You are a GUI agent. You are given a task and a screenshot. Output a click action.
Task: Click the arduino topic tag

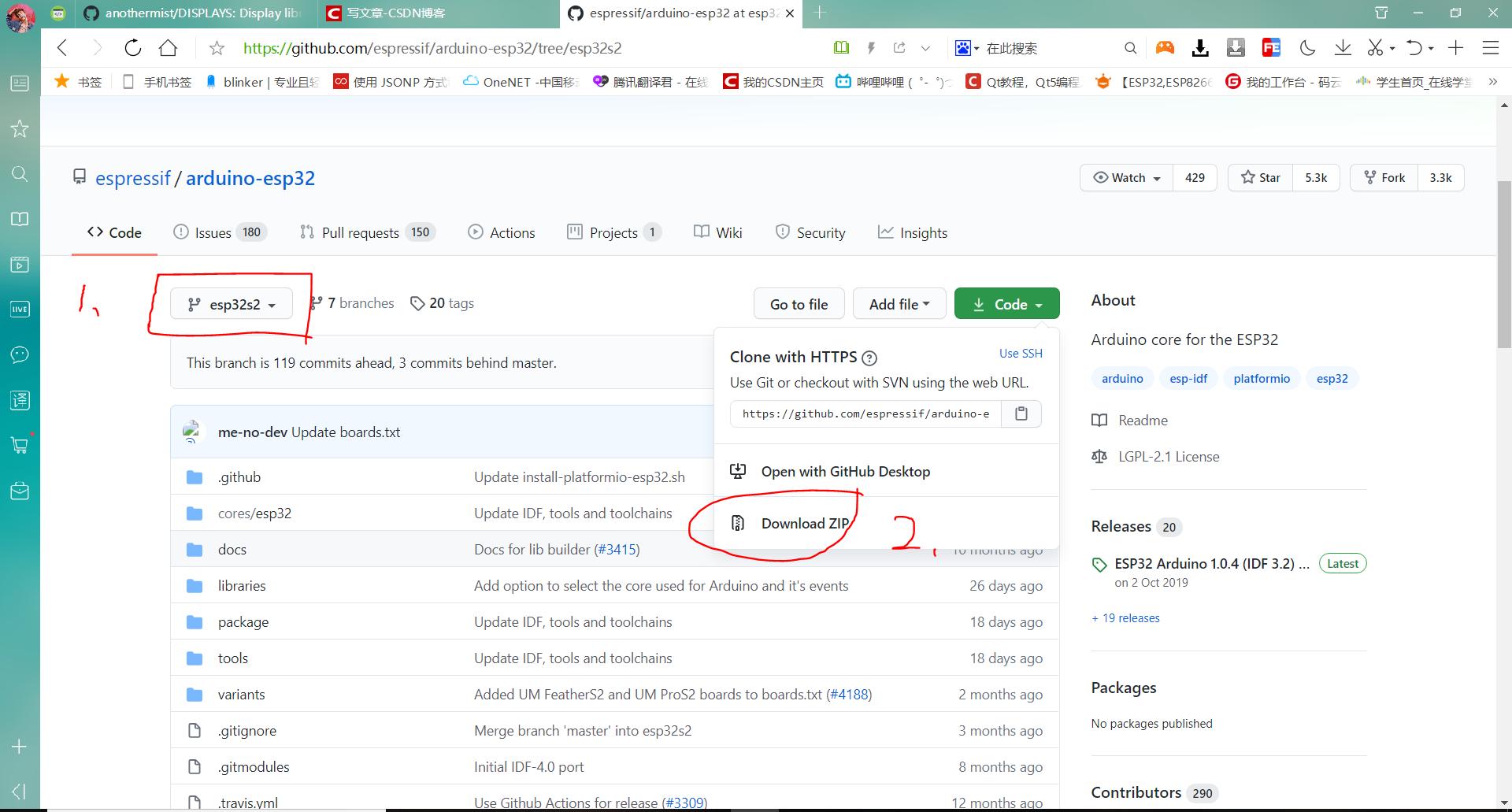point(1122,379)
